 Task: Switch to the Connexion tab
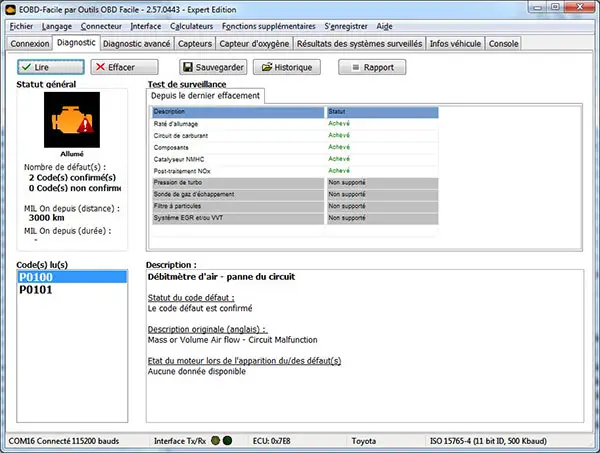(29, 44)
